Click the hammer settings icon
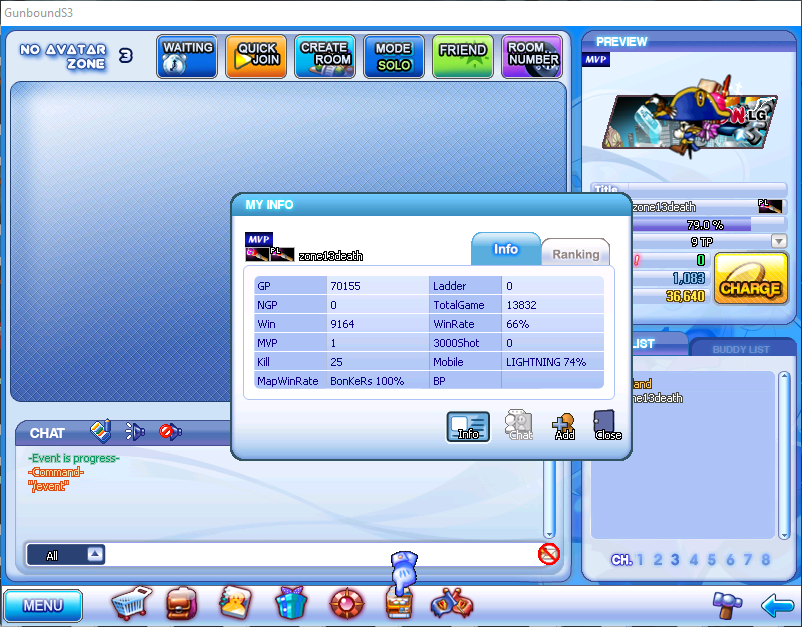The image size is (802, 627). [726, 604]
